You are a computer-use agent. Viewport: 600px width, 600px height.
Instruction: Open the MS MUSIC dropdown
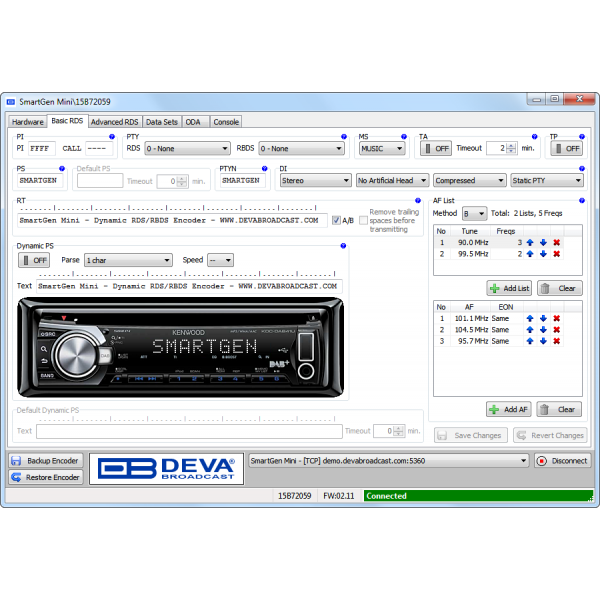(382, 148)
